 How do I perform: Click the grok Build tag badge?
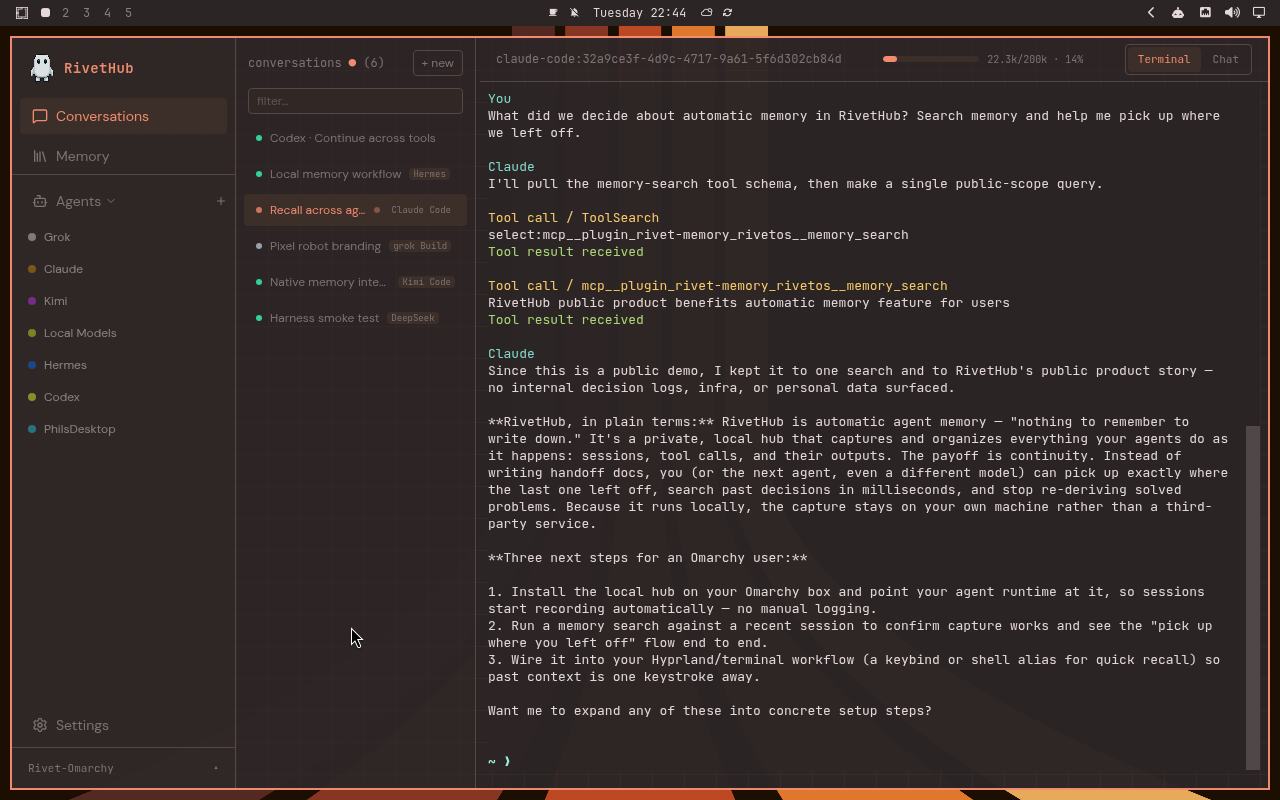[419, 246]
